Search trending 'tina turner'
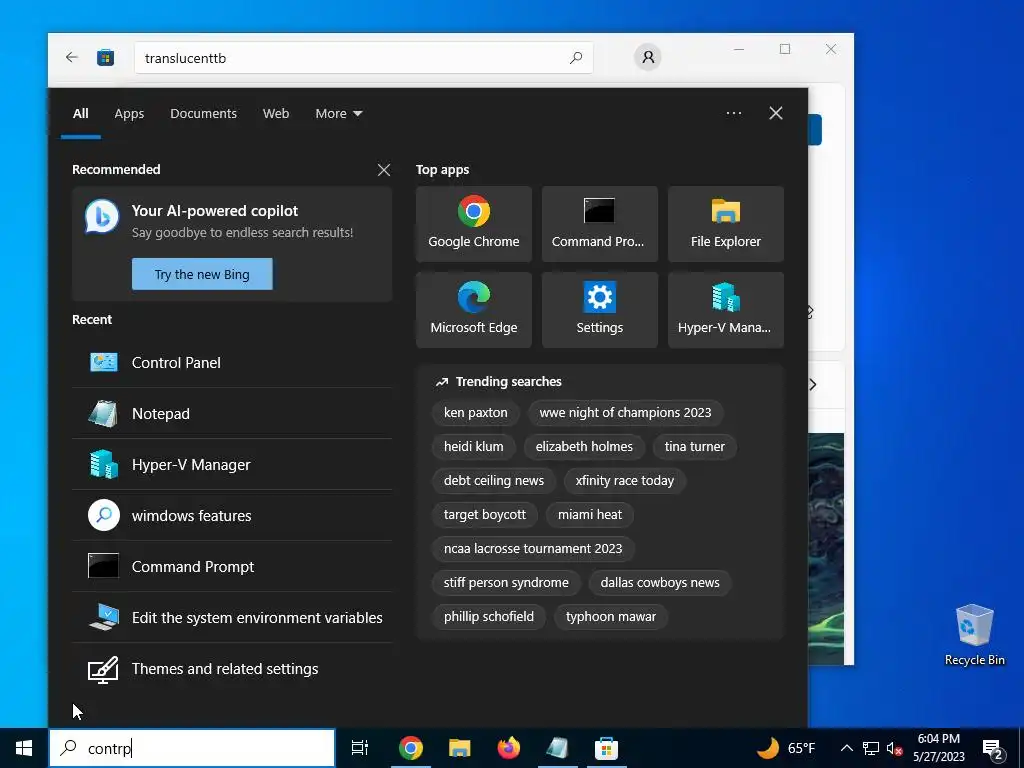Screen dimensions: 1024x768 pos(694,447)
